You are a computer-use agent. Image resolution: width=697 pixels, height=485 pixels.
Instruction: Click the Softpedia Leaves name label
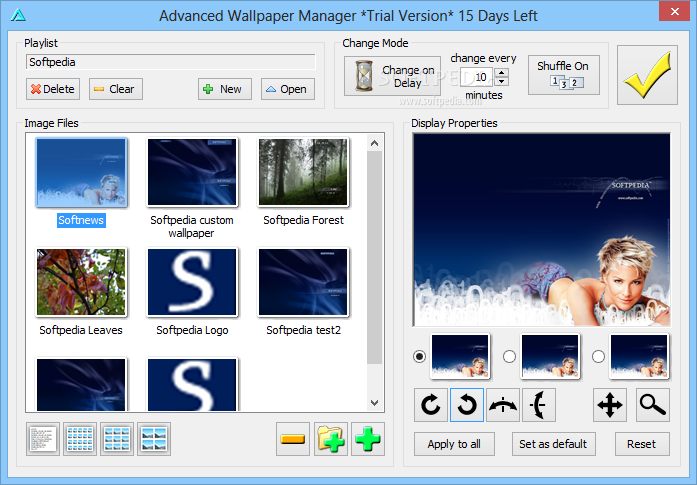81,330
